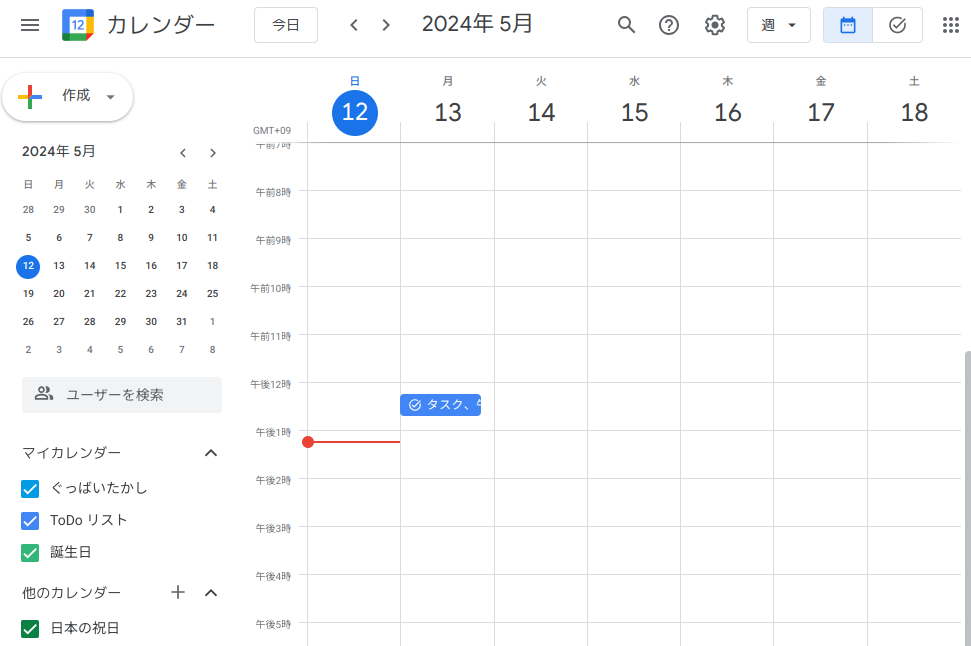Viewport: 971px width, 646px height.
Task: Click the people icon in user search
Action: [x=43, y=394]
